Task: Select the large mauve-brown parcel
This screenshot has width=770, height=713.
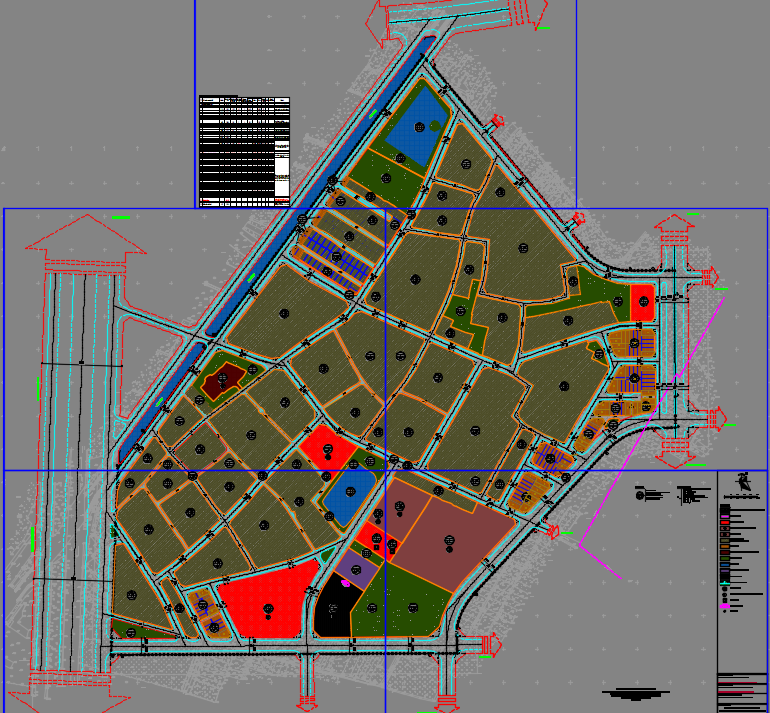Action: [x=448, y=537]
